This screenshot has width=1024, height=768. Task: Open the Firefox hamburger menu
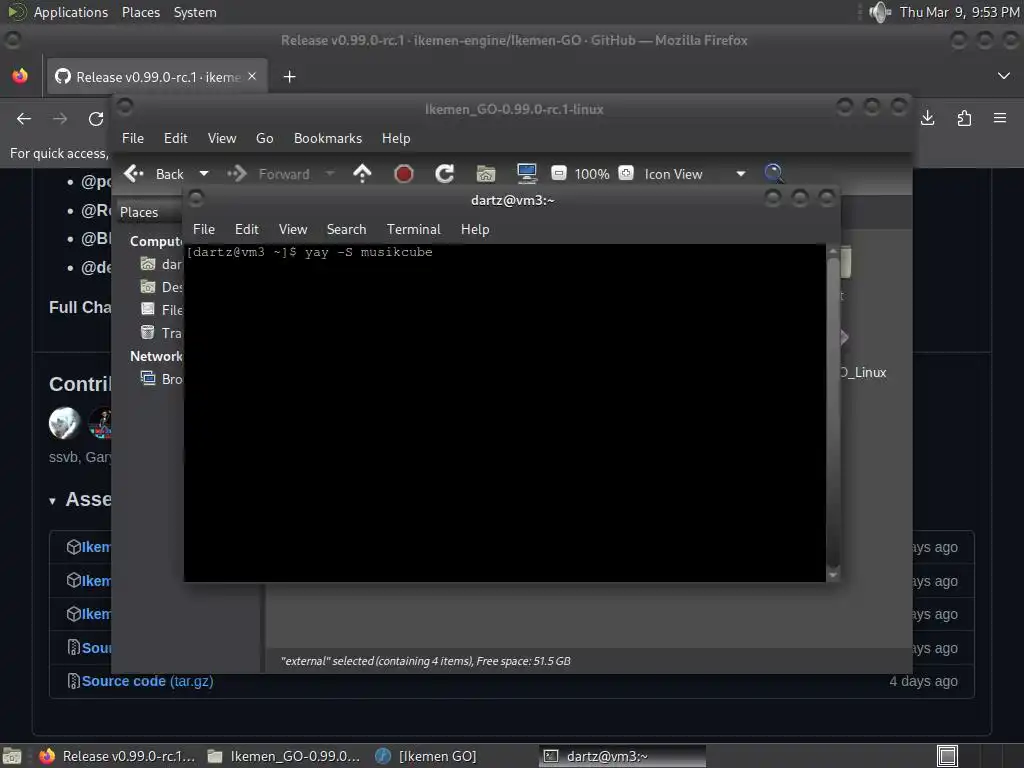point(1000,118)
